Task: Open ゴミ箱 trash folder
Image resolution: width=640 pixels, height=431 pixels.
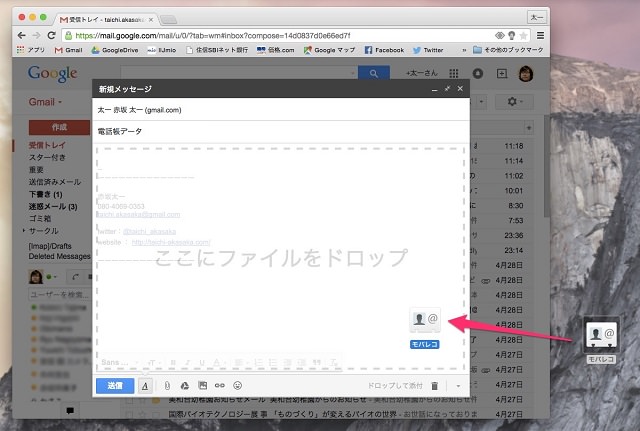Action: 40,218
